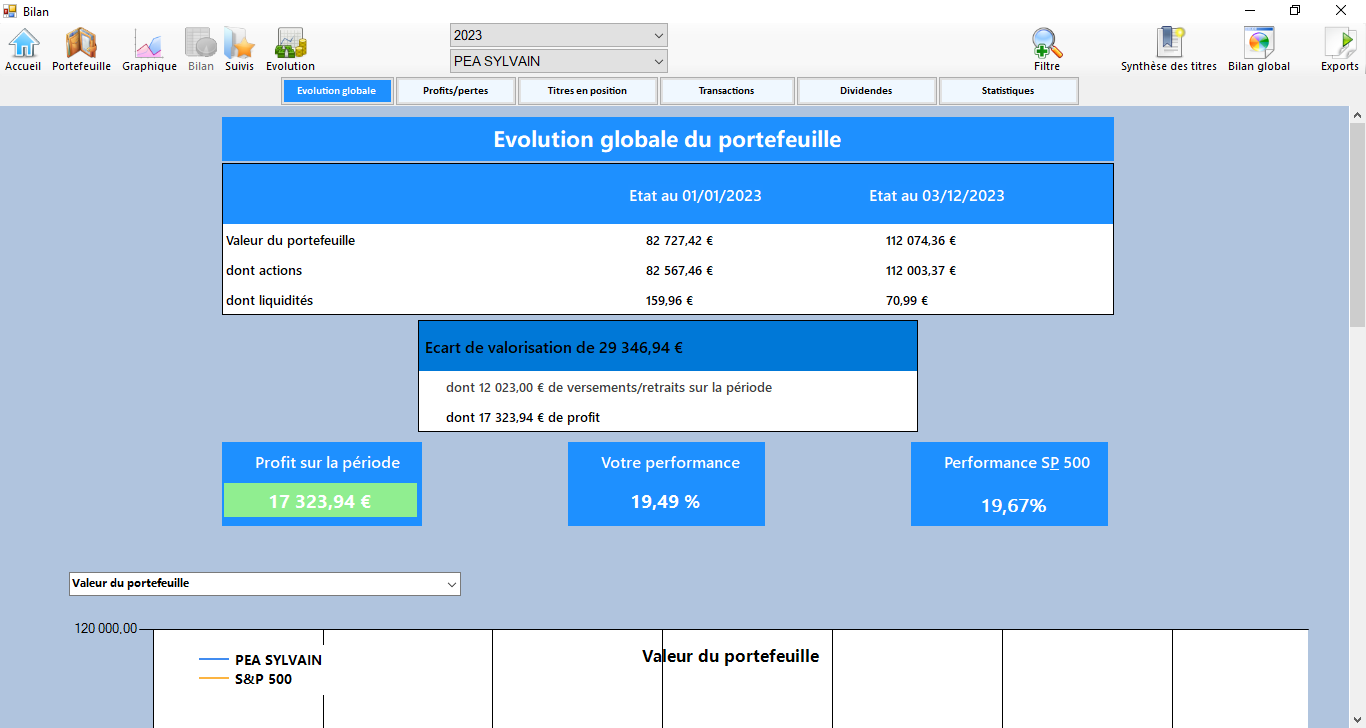Select the Evolution globale tab

pyautogui.click(x=337, y=91)
